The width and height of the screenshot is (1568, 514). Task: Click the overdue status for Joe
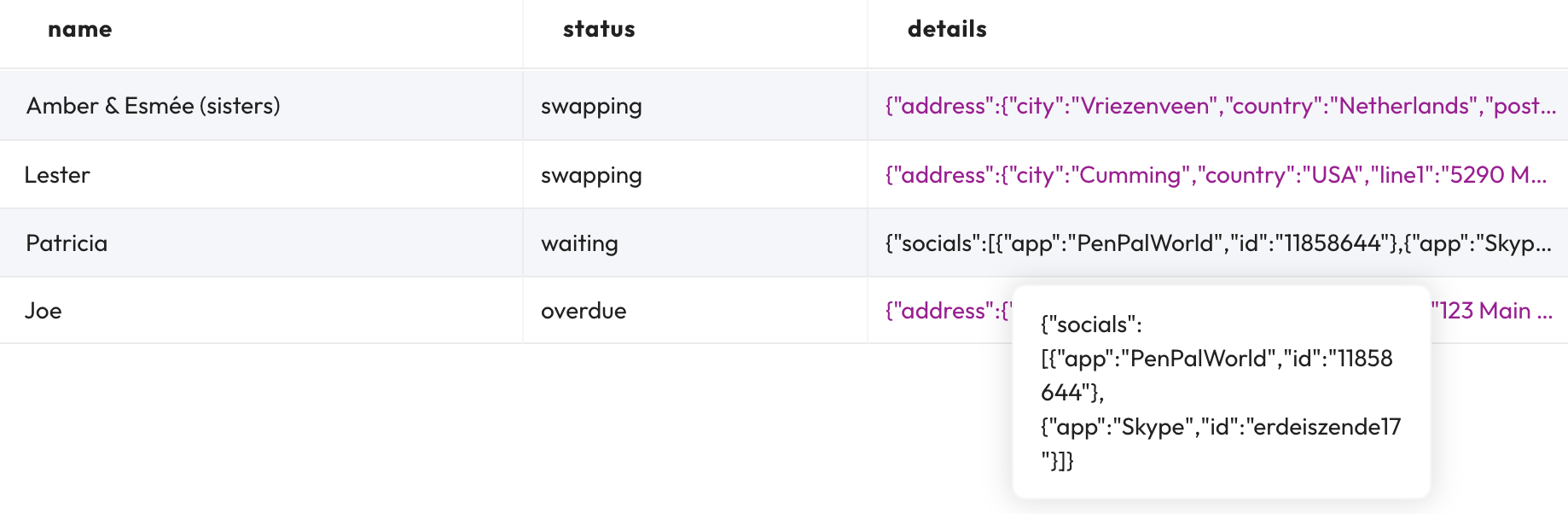pos(584,311)
